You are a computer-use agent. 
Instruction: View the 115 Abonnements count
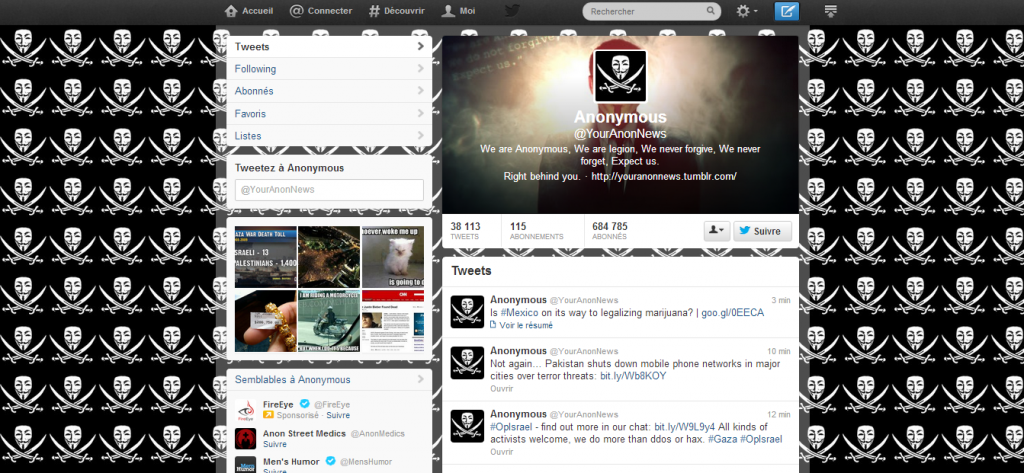point(536,231)
